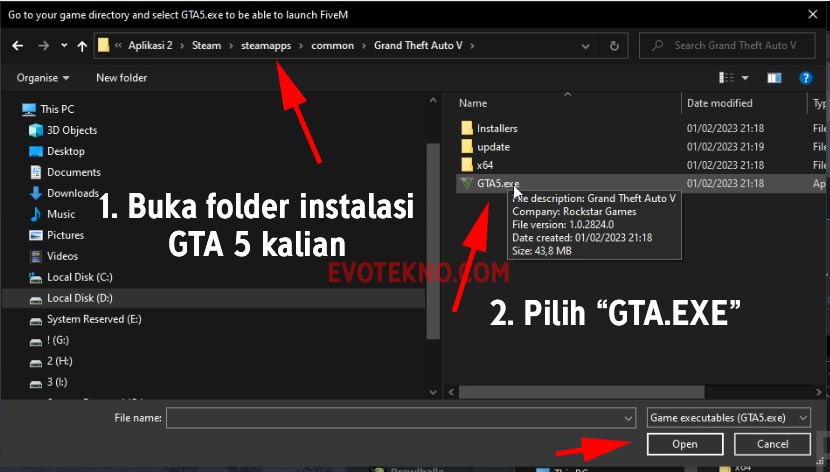The image size is (830, 472).
Task: Click the Back navigation arrow
Action: tap(17, 46)
